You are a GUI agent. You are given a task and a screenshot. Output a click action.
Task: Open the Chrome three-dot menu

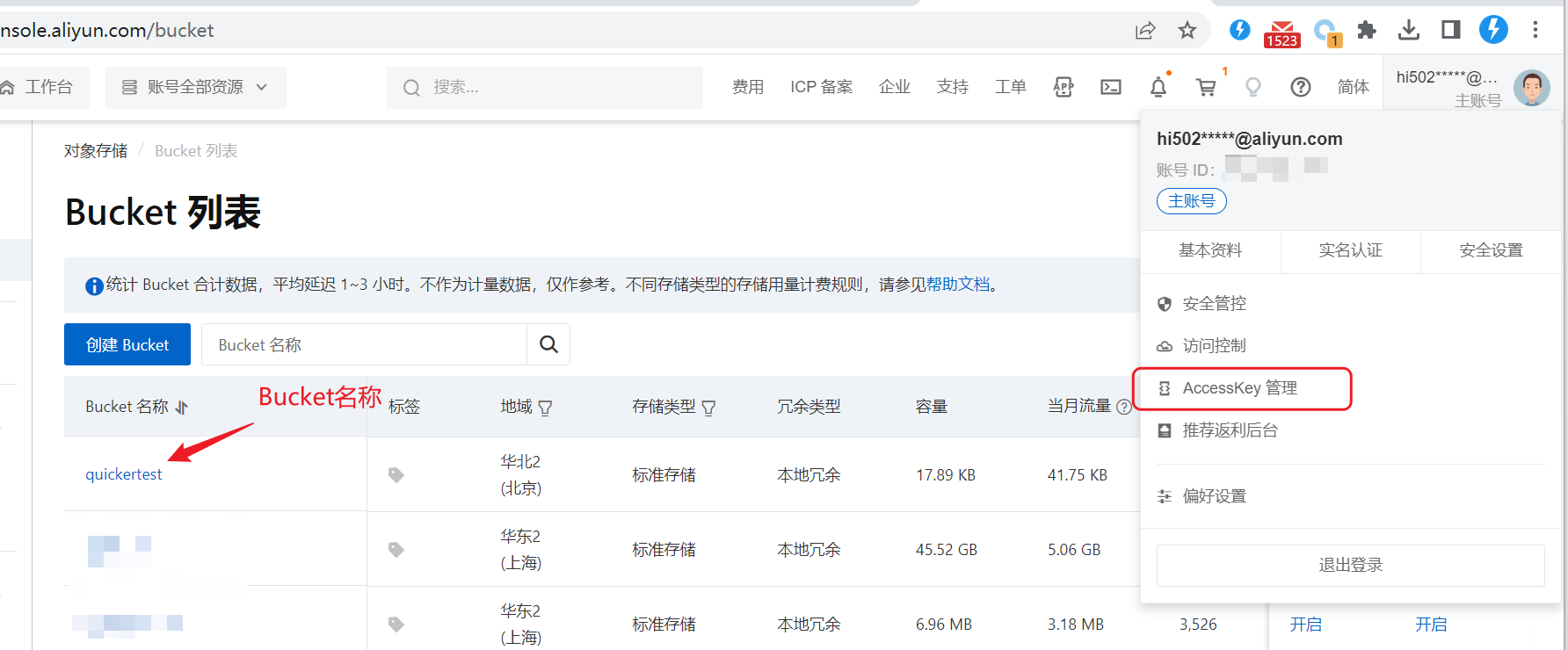click(x=1535, y=30)
